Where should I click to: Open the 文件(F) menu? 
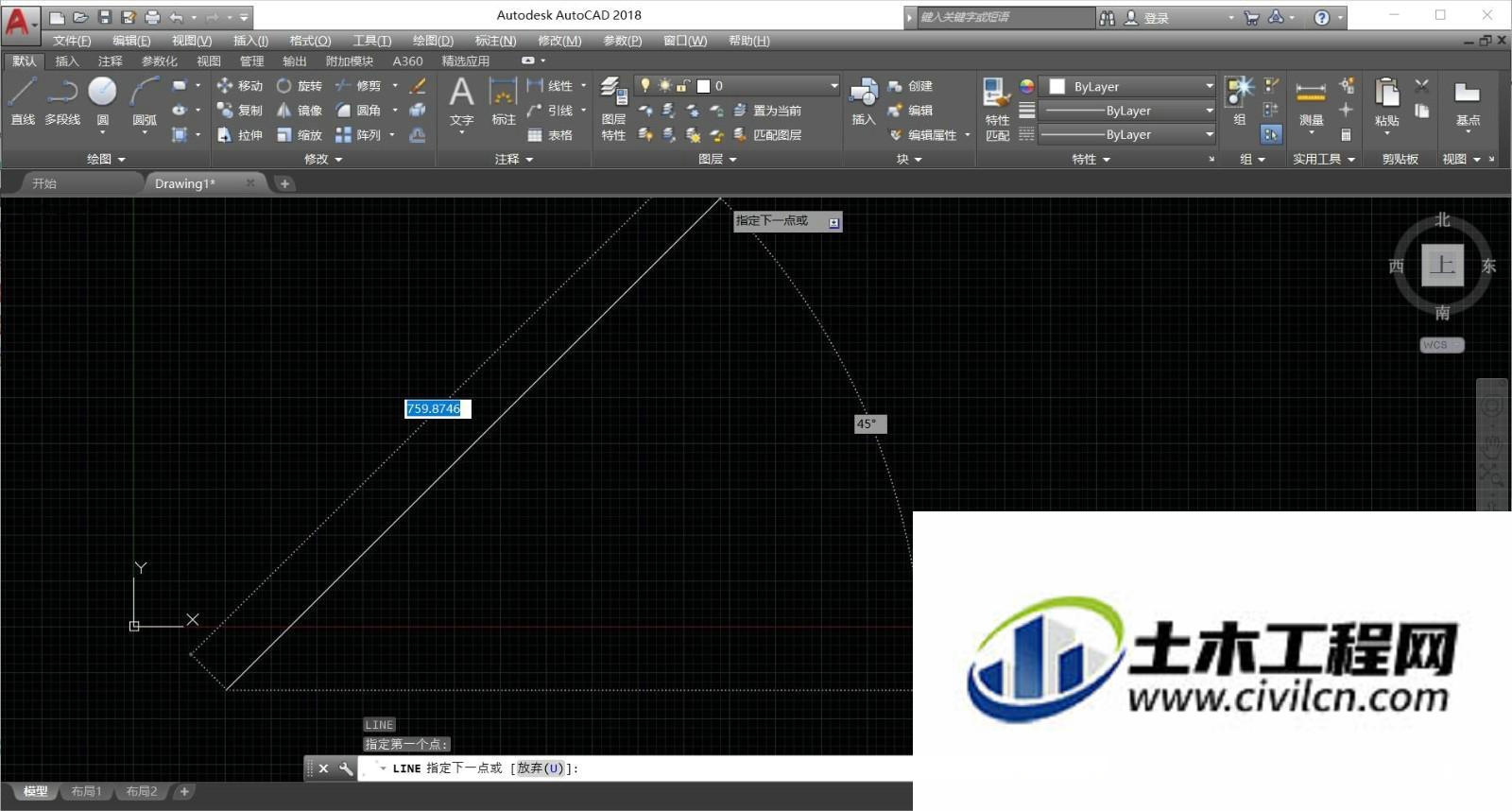click(x=72, y=41)
